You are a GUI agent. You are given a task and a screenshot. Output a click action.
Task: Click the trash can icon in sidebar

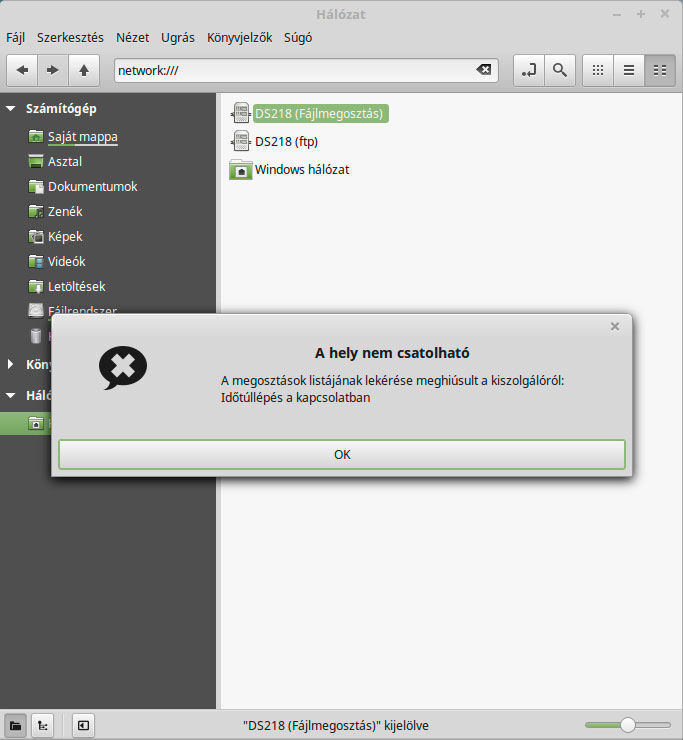pos(36,336)
